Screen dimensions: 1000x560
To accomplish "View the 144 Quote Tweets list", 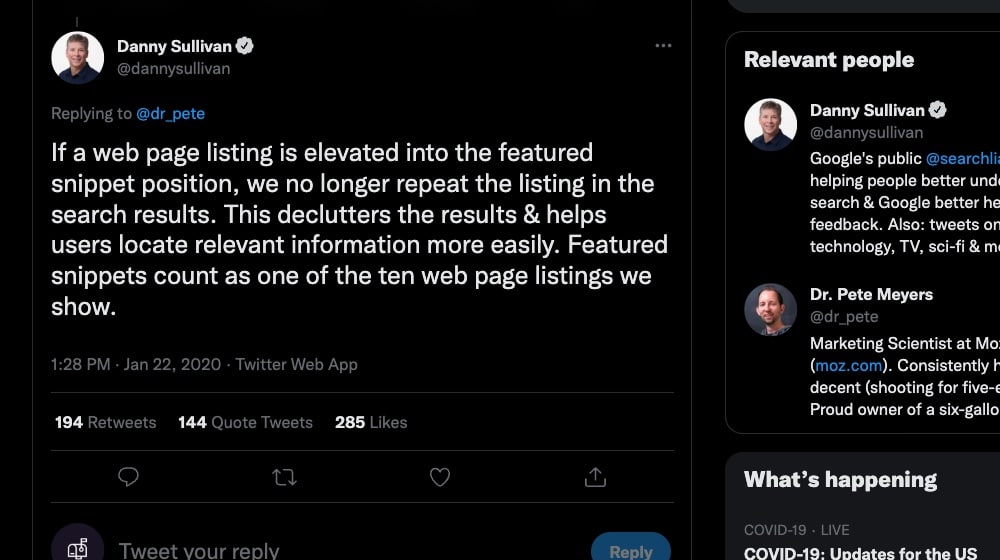I will 245,423.
